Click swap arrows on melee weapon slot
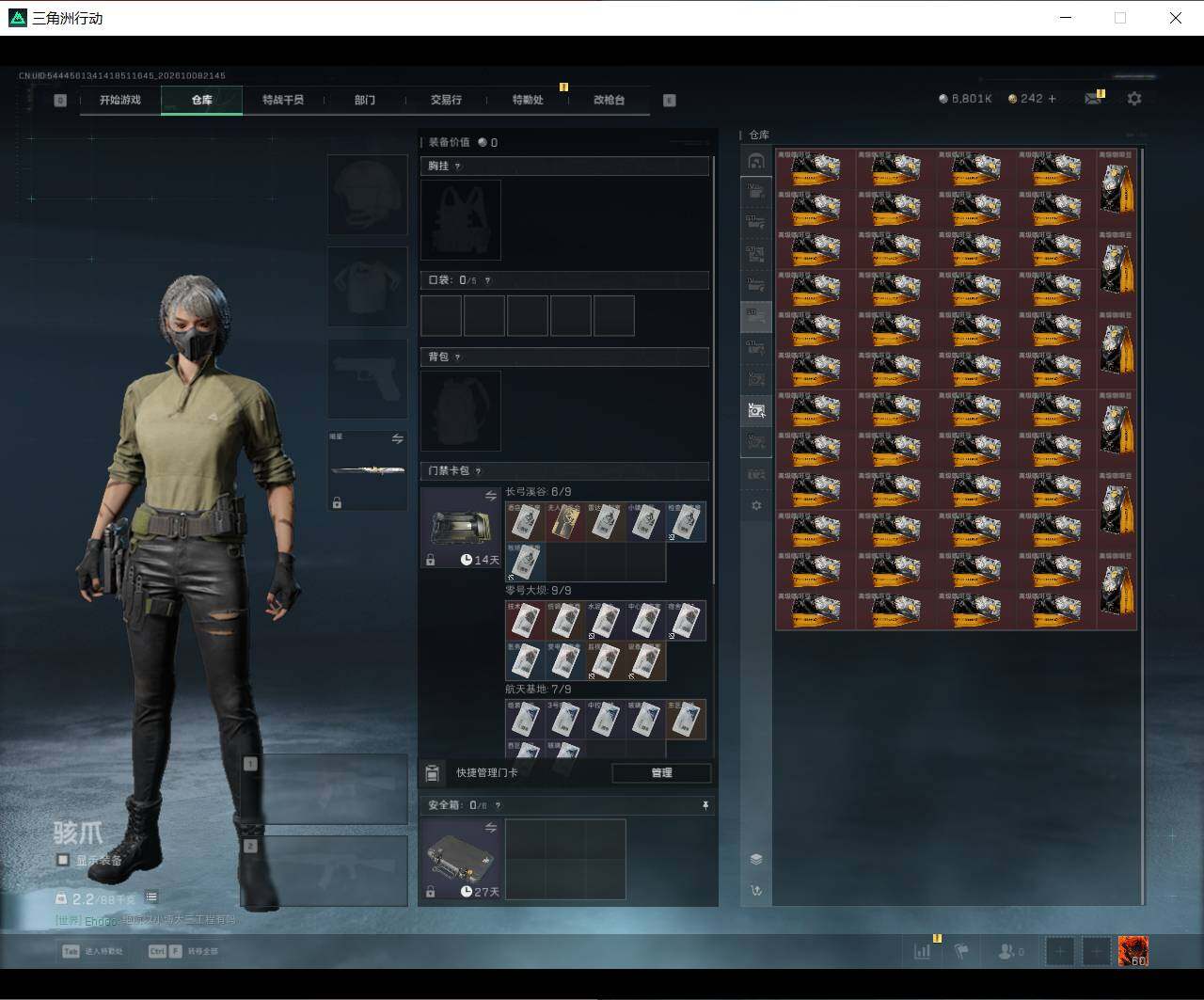The height and width of the screenshot is (1000, 1204). click(397, 438)
